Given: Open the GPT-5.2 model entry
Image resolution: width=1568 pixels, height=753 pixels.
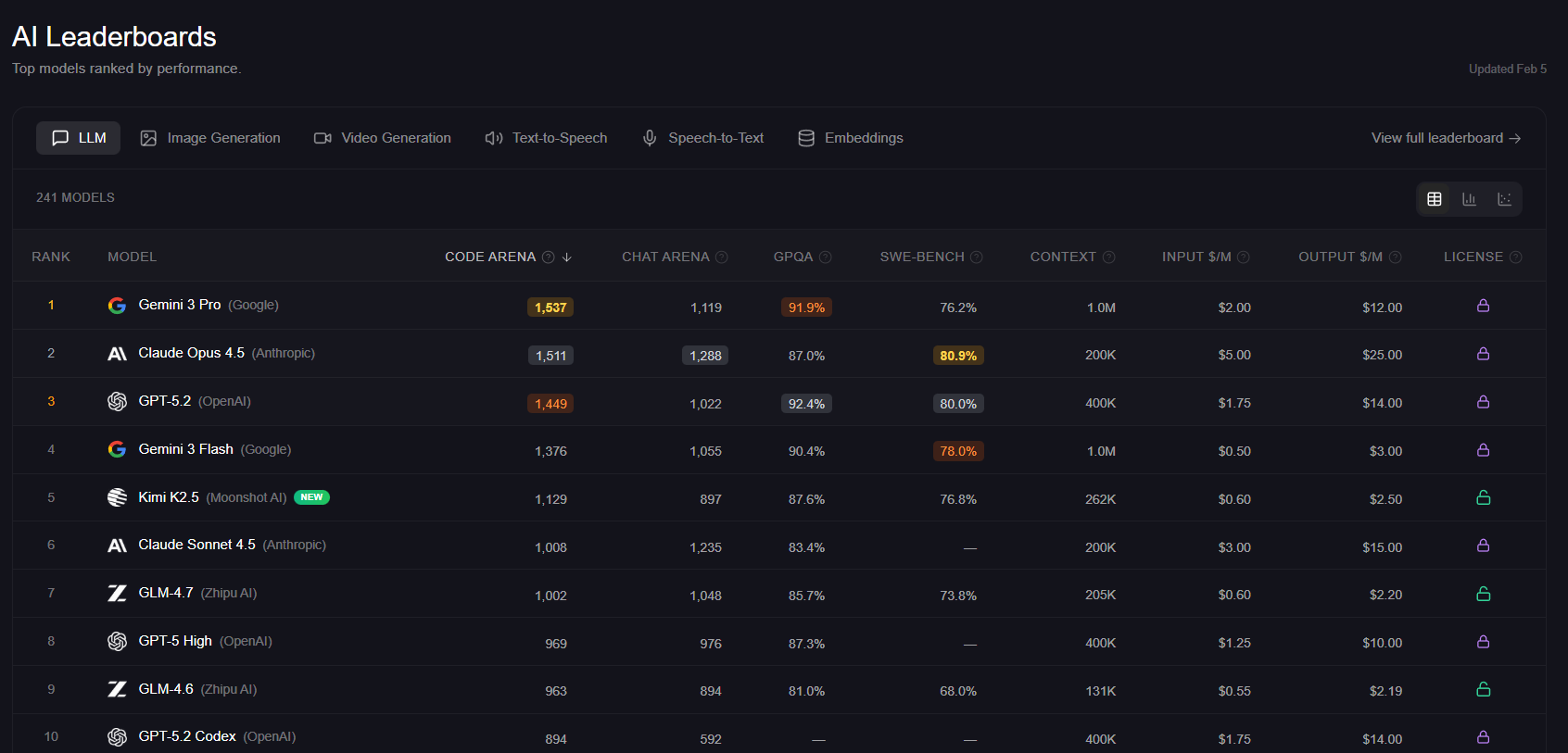Looking at the screenshot, I should click(x=165, y=401).
